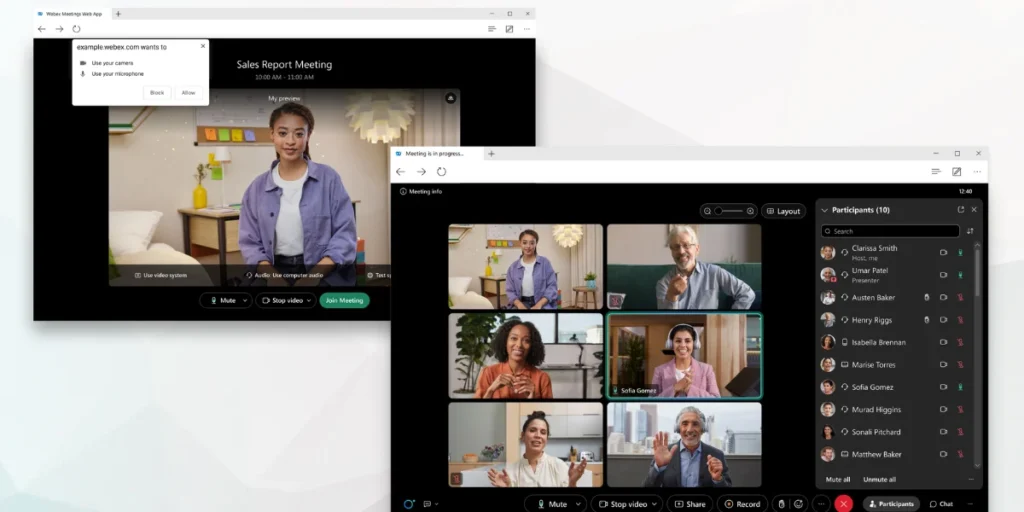Toggle Clarissa Smith's microphone
1024x512 pixels.
(961, 252)
